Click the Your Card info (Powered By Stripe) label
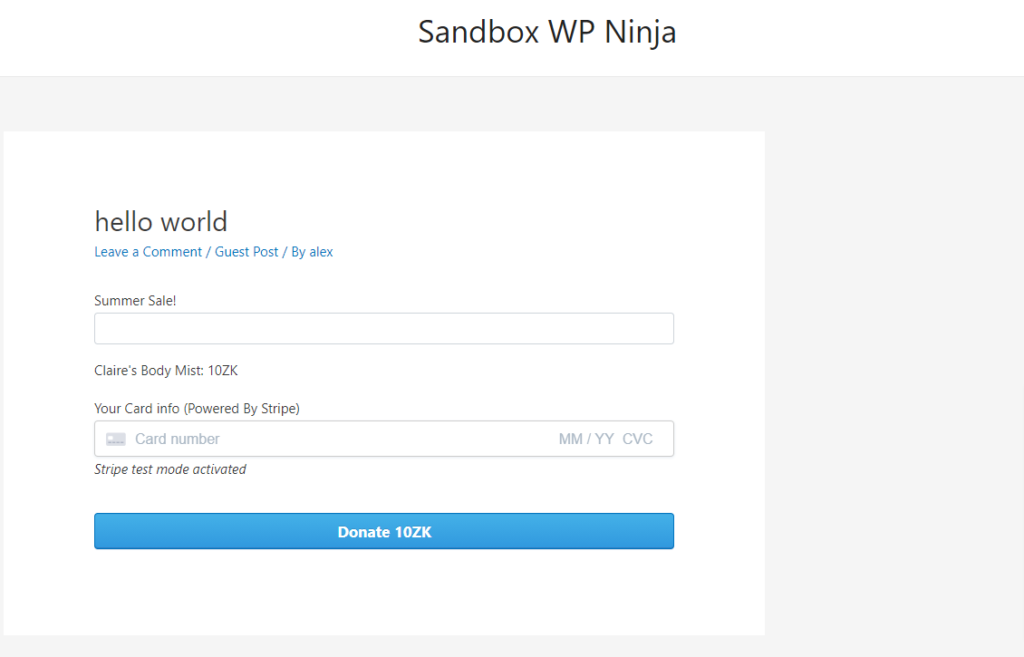The width and height of the screenshot is (1024, 657). coord(197,408)
